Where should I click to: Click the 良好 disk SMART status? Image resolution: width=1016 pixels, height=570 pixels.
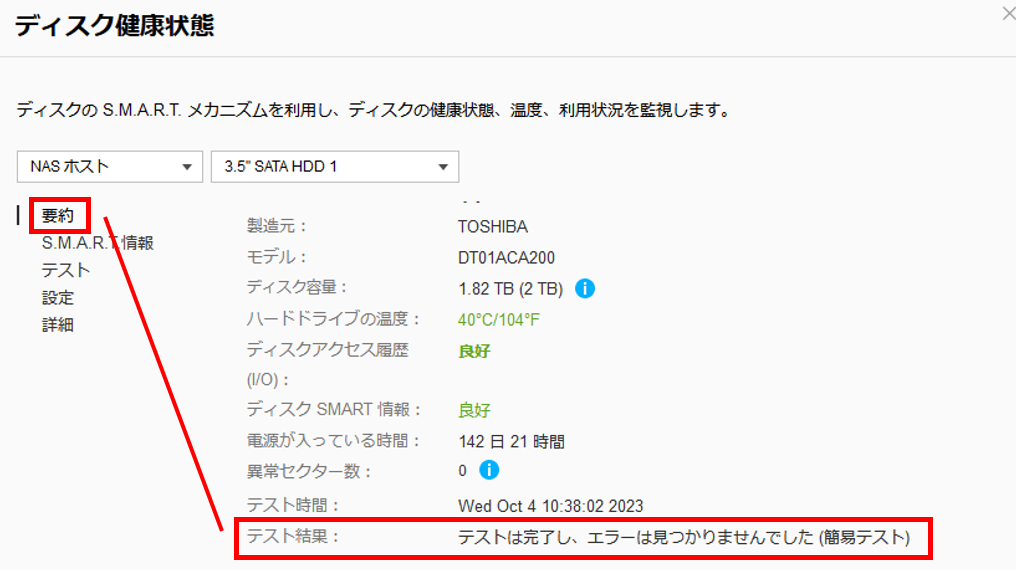click(474, 410)
